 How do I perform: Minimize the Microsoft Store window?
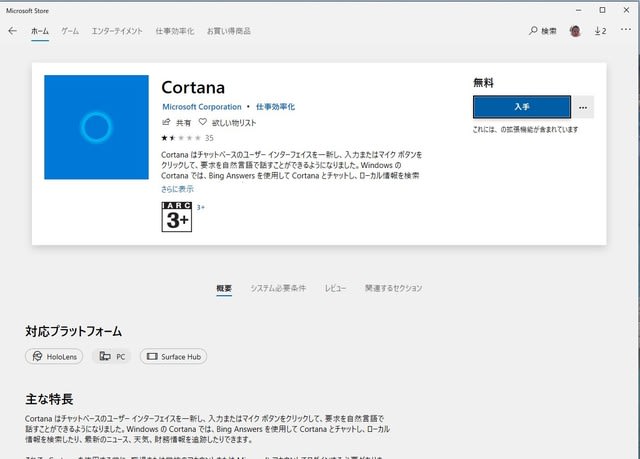(x=578, y=10)
